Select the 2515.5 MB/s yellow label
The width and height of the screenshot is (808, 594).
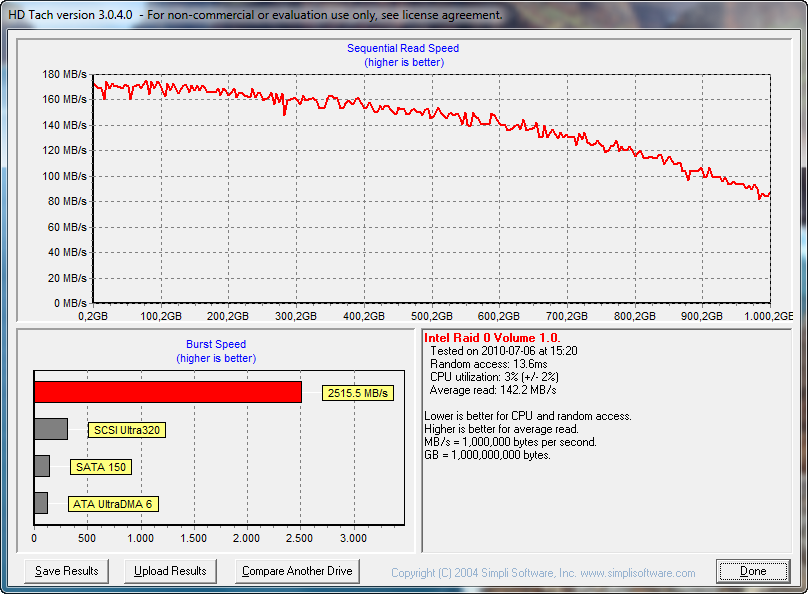358,393
